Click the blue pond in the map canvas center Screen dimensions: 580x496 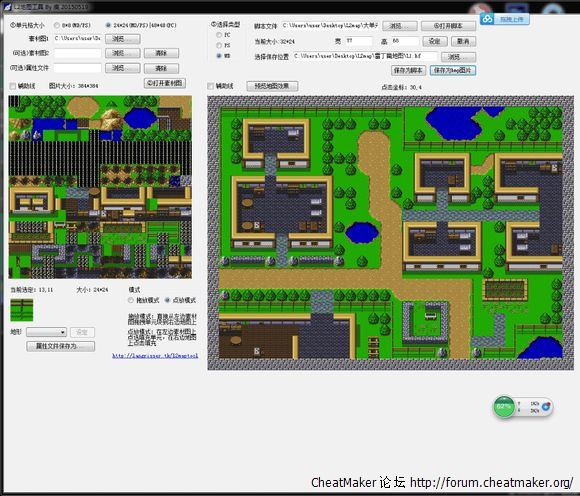pyautogui.click(x=362, y=233)
